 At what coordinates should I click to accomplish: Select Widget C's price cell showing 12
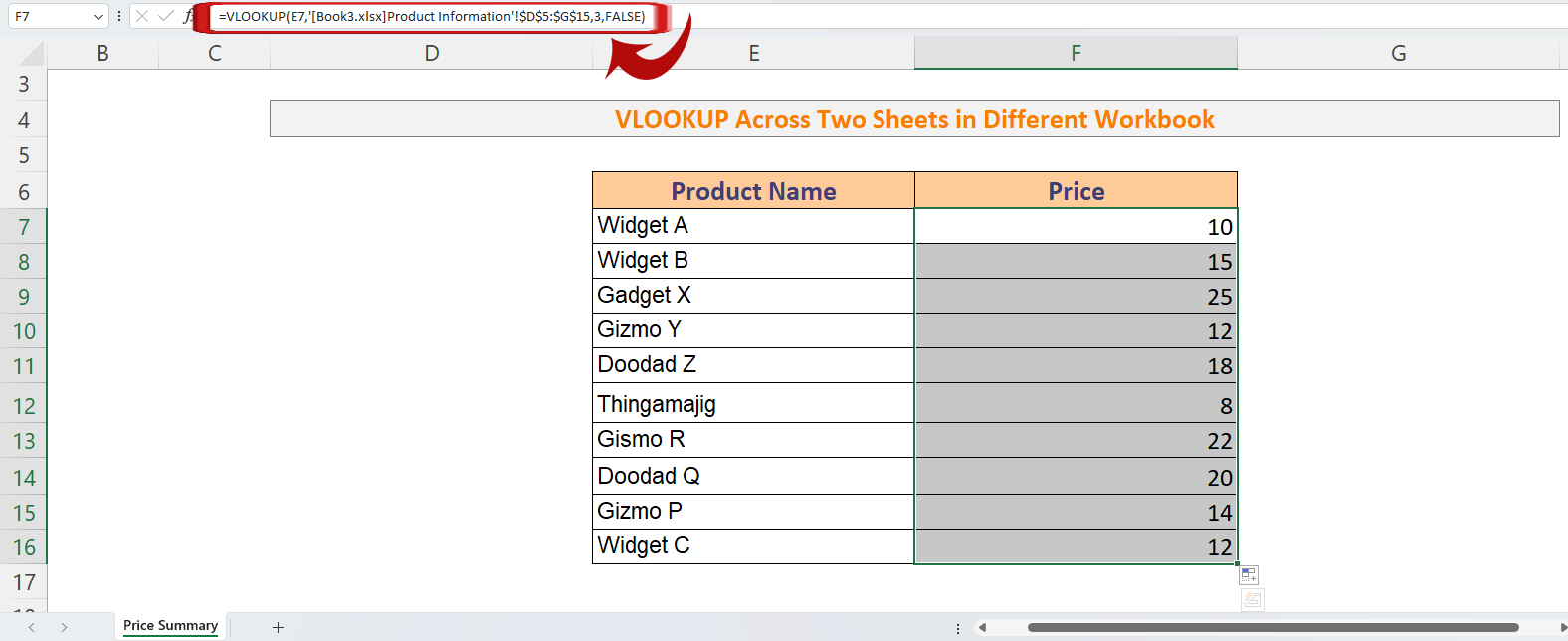click(x=1076, y=546)
